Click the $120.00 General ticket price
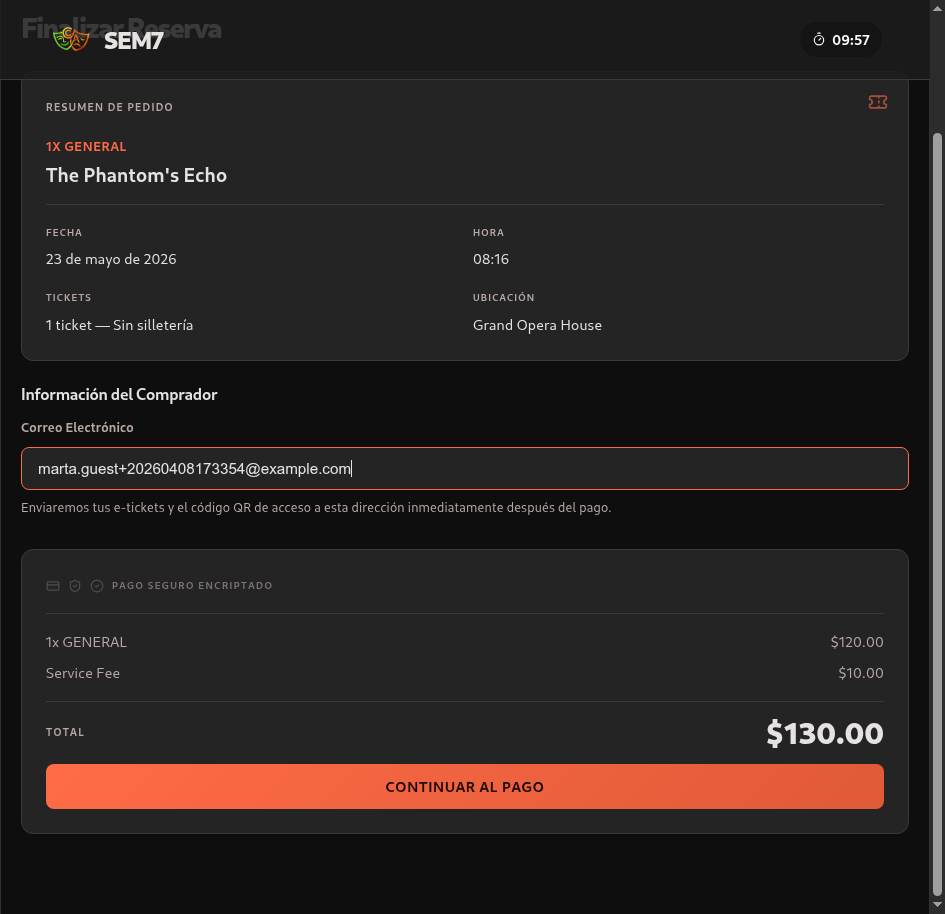The height and width of the screenshot is (914, 945). pyautogui.click(x=856, y=643)
